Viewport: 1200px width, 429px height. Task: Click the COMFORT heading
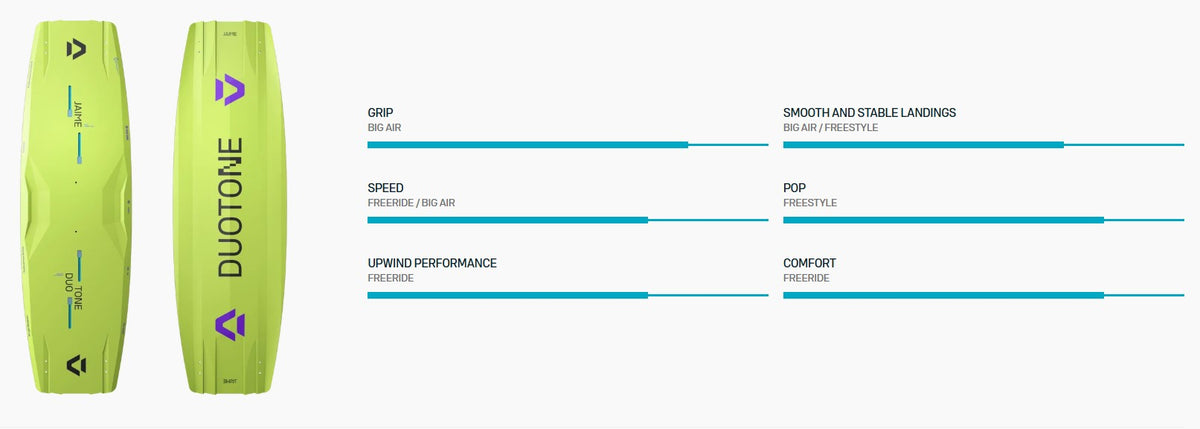(809, 263)
